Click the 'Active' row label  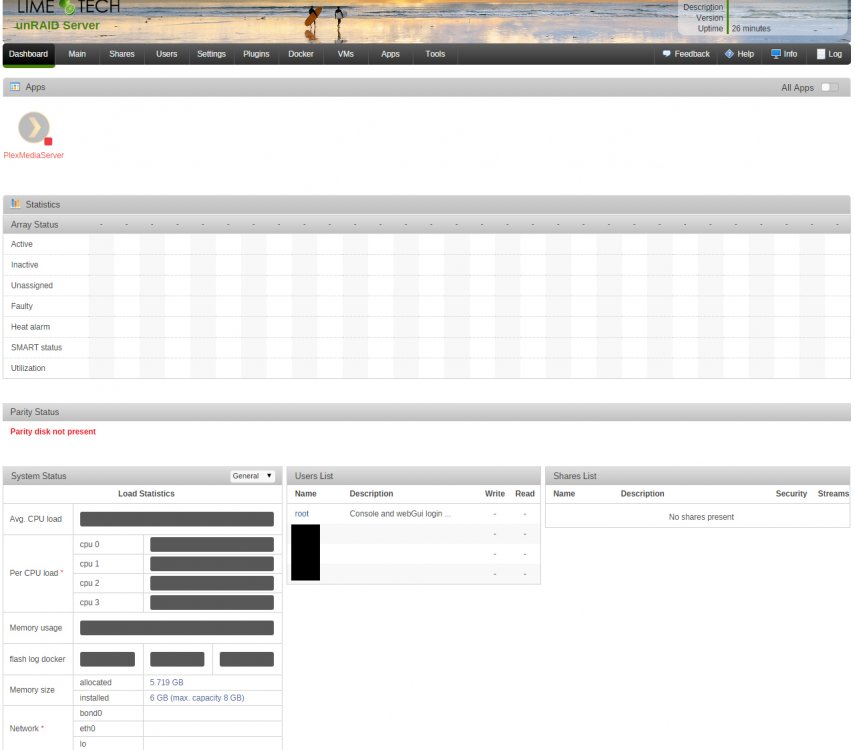[22, 244]
